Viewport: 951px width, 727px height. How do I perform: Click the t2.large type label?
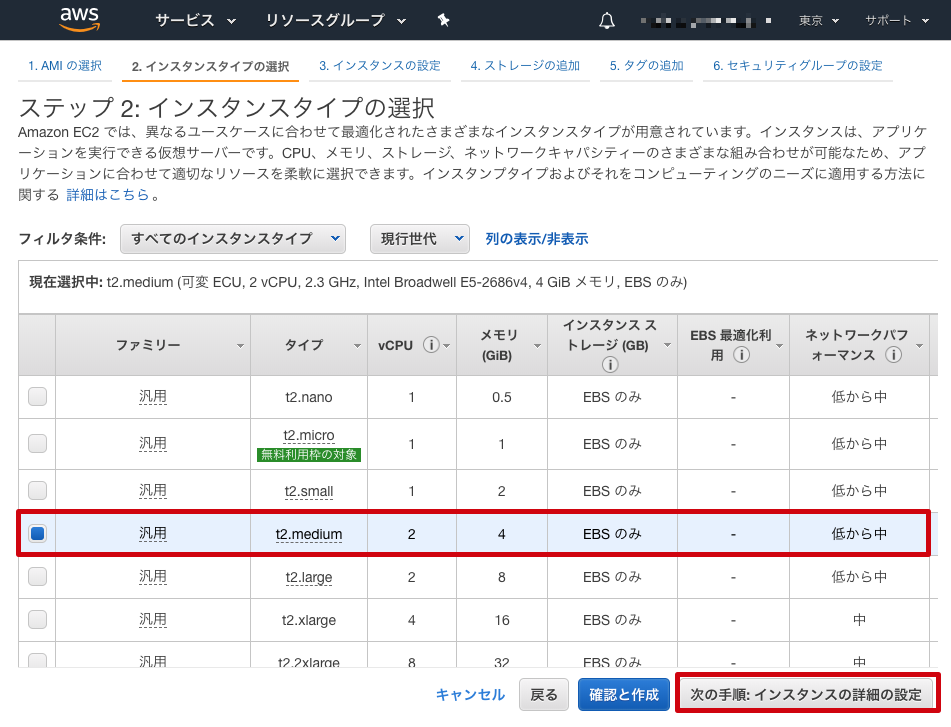tap(309, 577)
